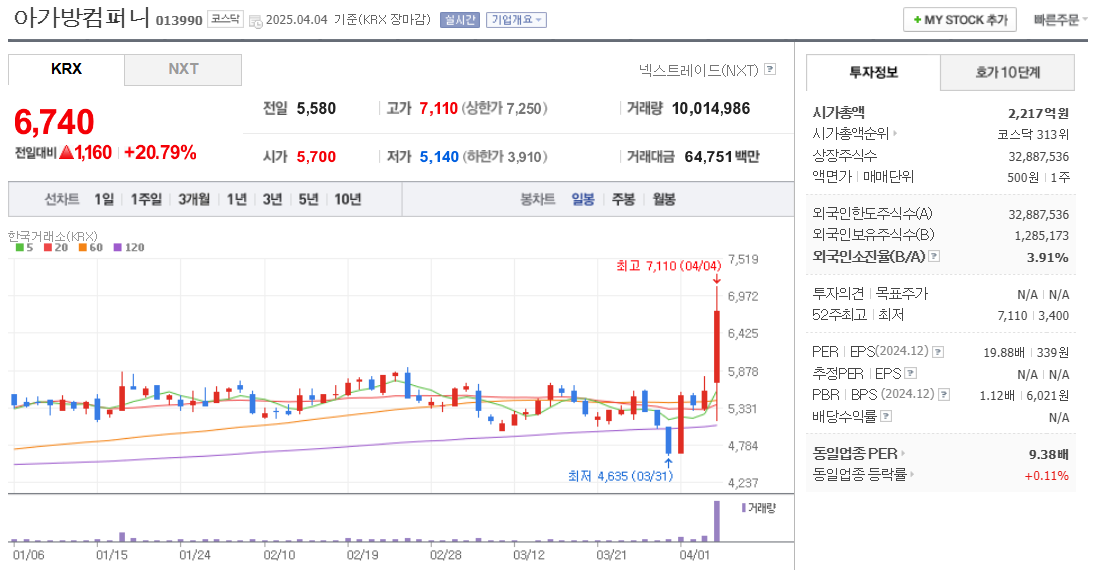Viewport: 1105px width, 570px height.
Task: Click the 52주최고 label
Action: click(839, 315)
